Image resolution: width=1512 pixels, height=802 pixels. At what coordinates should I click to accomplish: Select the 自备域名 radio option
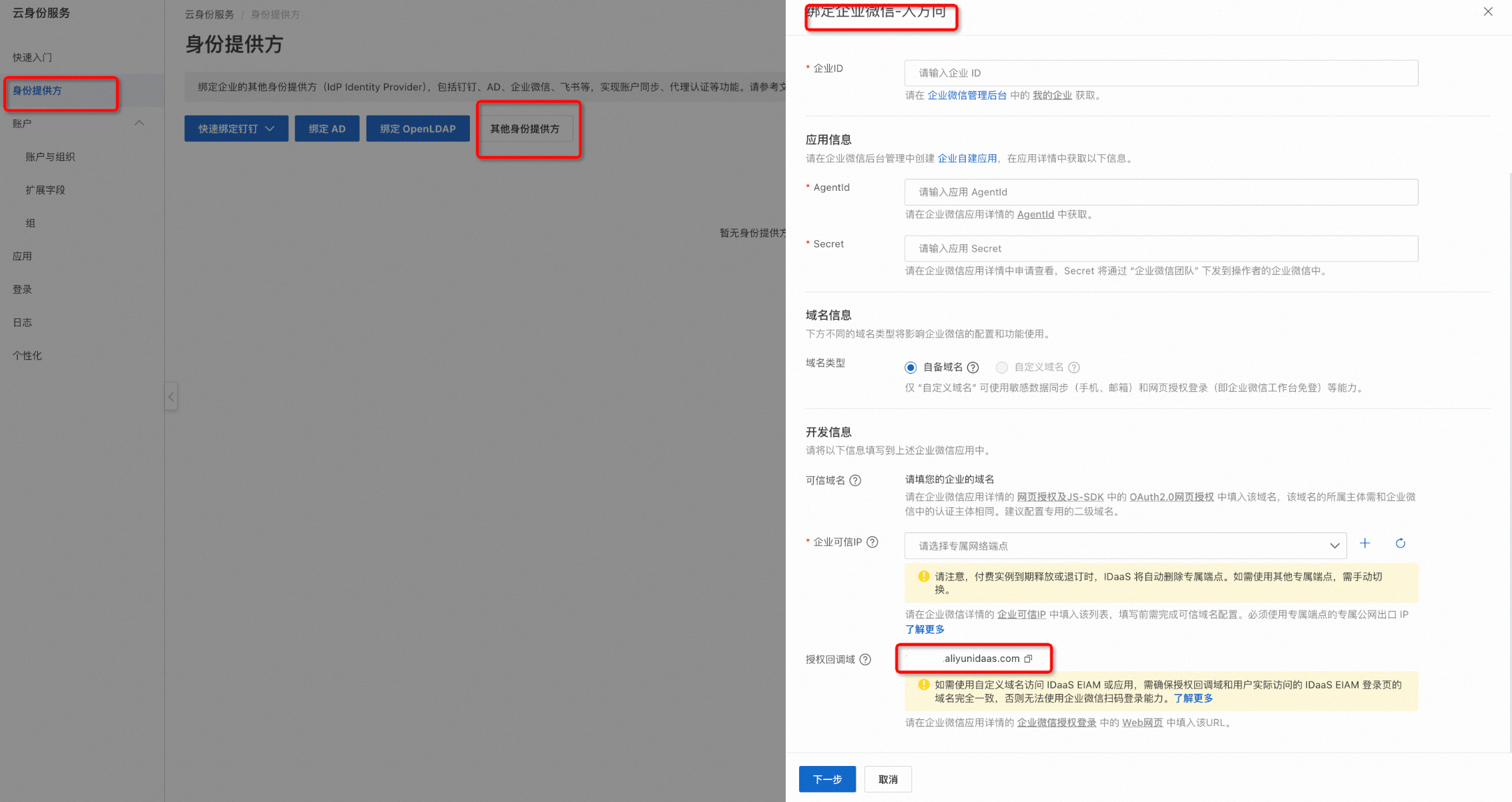pos(911,368)
